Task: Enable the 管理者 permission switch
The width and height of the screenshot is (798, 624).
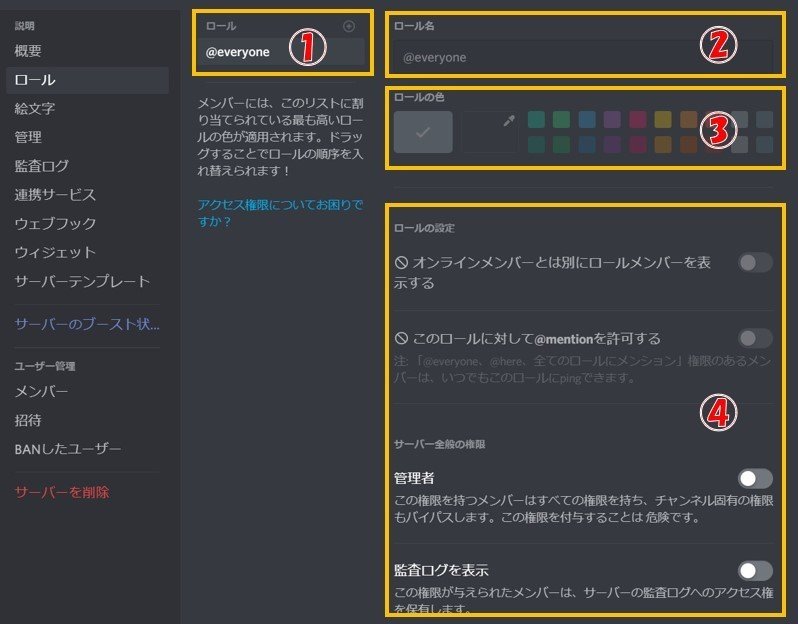Action: pyautogui.click(x=755, y=478)
